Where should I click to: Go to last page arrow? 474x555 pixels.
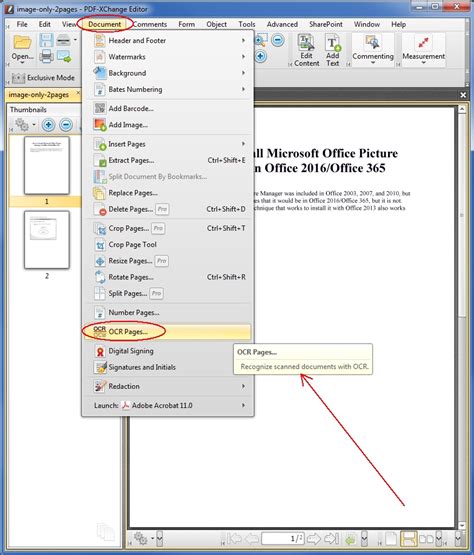(x=332, y=539)
